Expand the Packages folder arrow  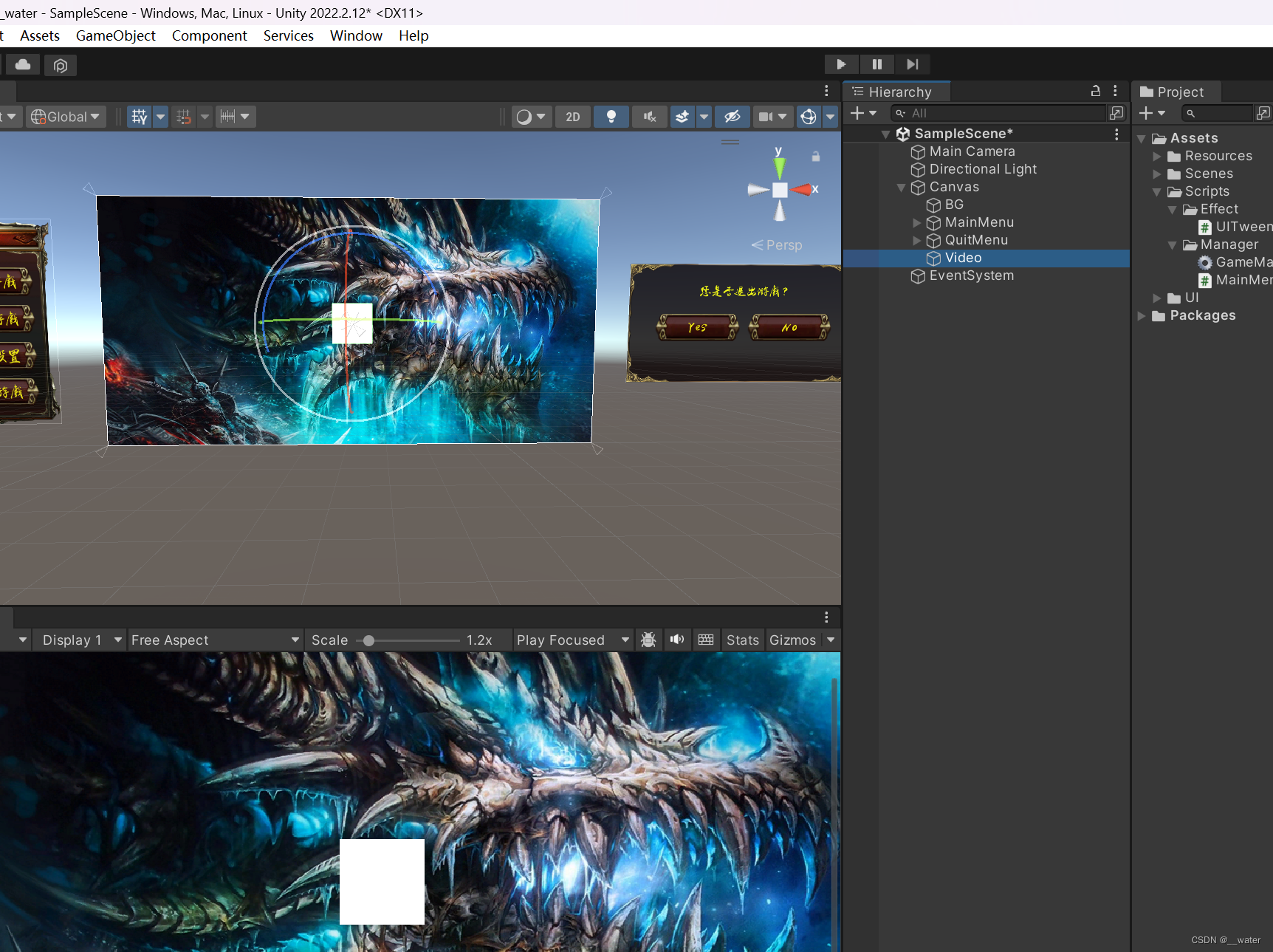tap(1142, 316)
